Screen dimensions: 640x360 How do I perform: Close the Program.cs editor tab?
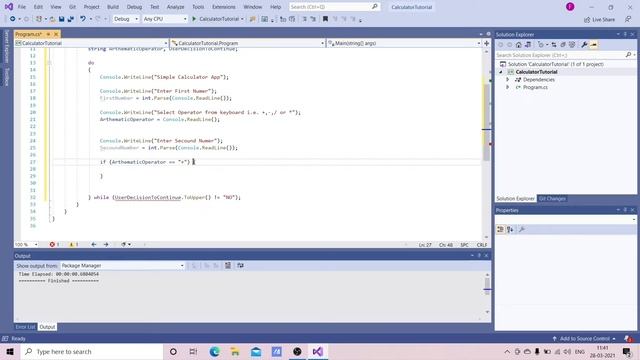click(x=56, y=34)
